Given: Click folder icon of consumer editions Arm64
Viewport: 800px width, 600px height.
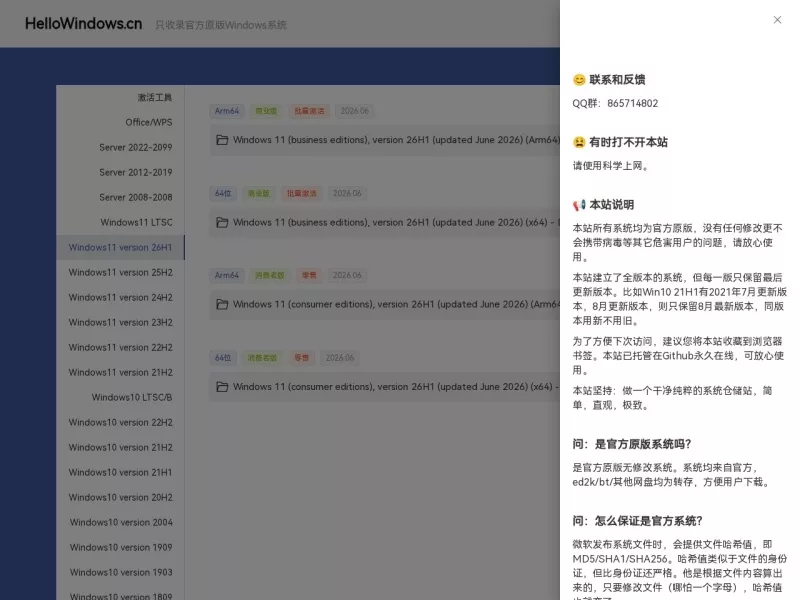Looking at the screenshot, I should coord(222,304).
